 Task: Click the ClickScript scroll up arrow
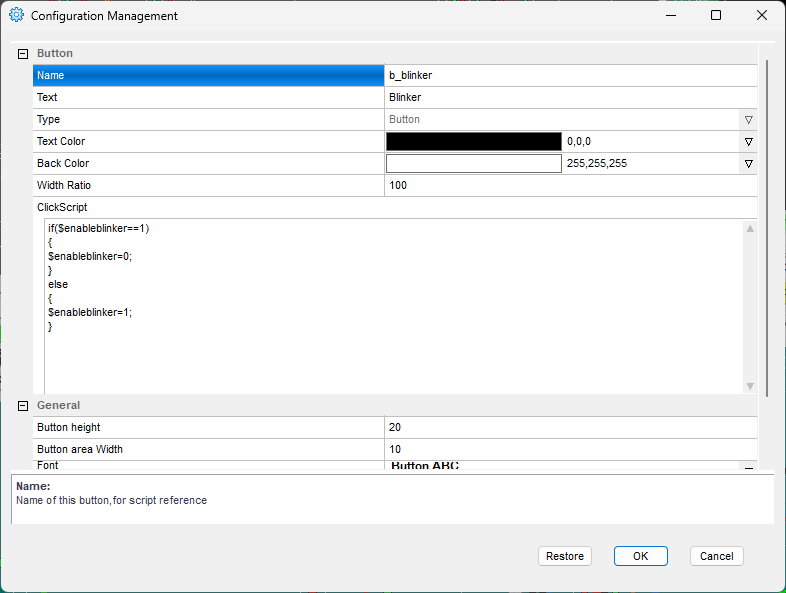(750, 229)
